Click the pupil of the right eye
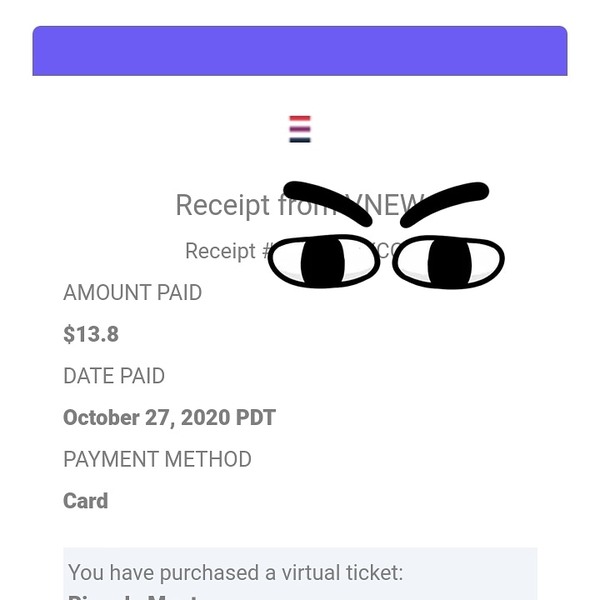 pyautogui.click(x=450, y=263)
